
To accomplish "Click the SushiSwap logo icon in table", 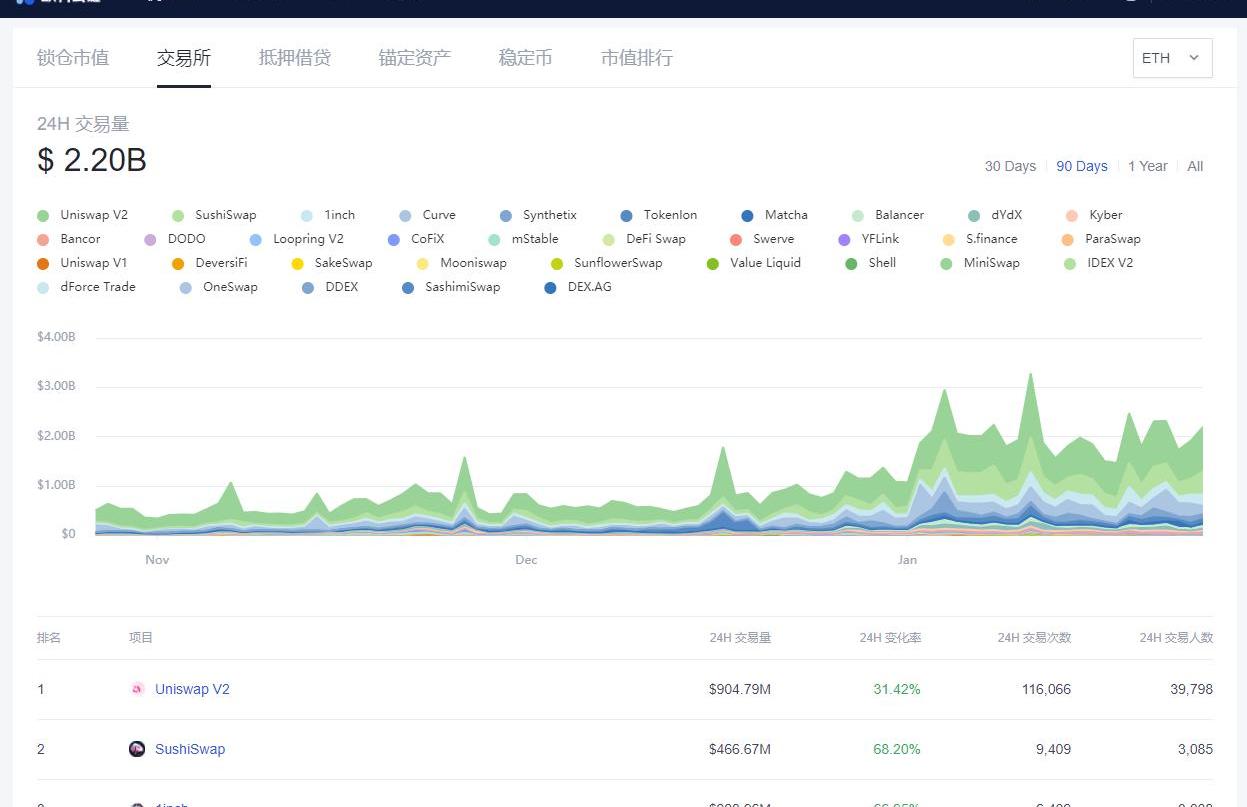I will tap(137, 749).
